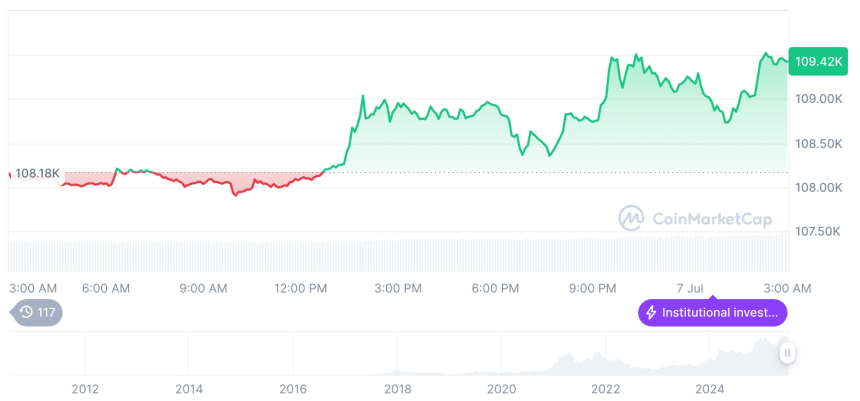Select the 2018 year on the overview timeline
Screen dimensions: 860x401
[x=397, y=388]
